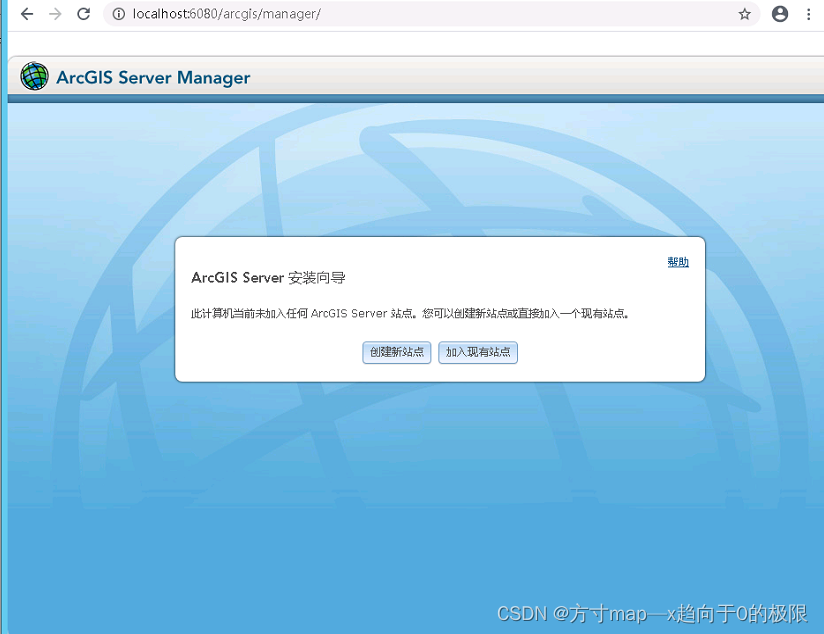Click the browser forward arrow
This screenshot has width=824, height=634.
pos(55,15)
